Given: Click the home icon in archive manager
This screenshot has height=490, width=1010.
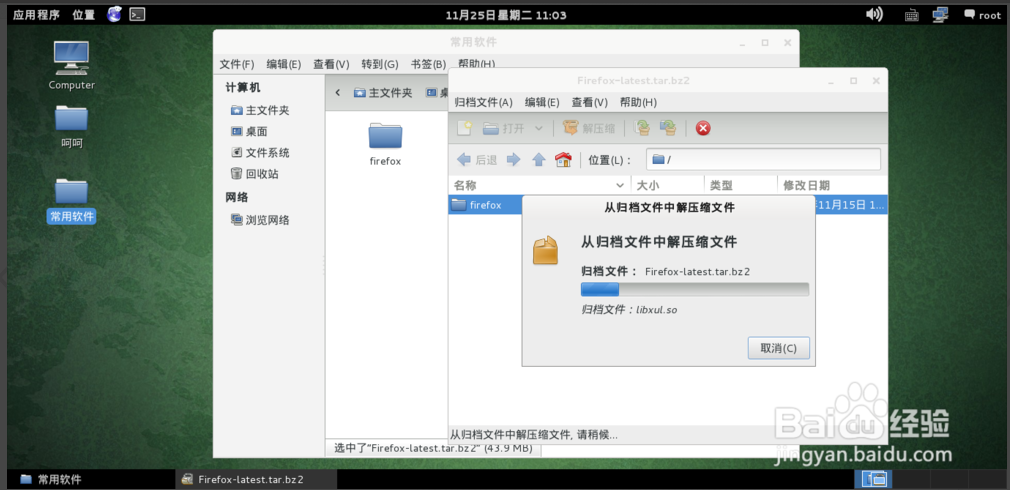Looking at the screenshot, I should click(x=564, y=160).
